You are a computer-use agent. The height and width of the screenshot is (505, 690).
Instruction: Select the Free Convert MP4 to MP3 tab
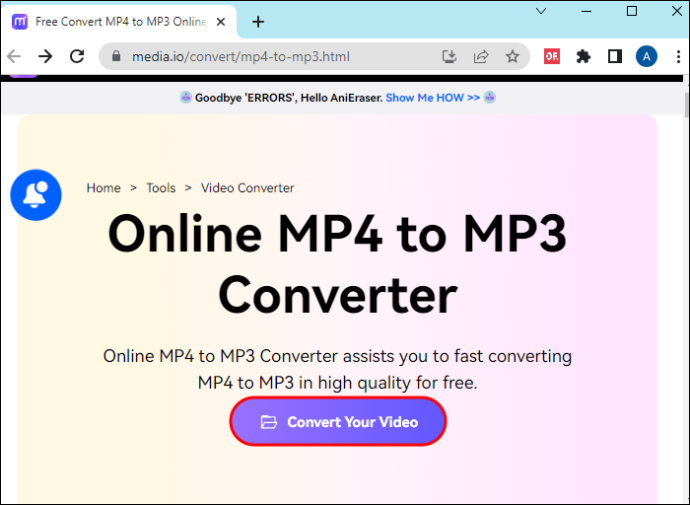[119, 22]
